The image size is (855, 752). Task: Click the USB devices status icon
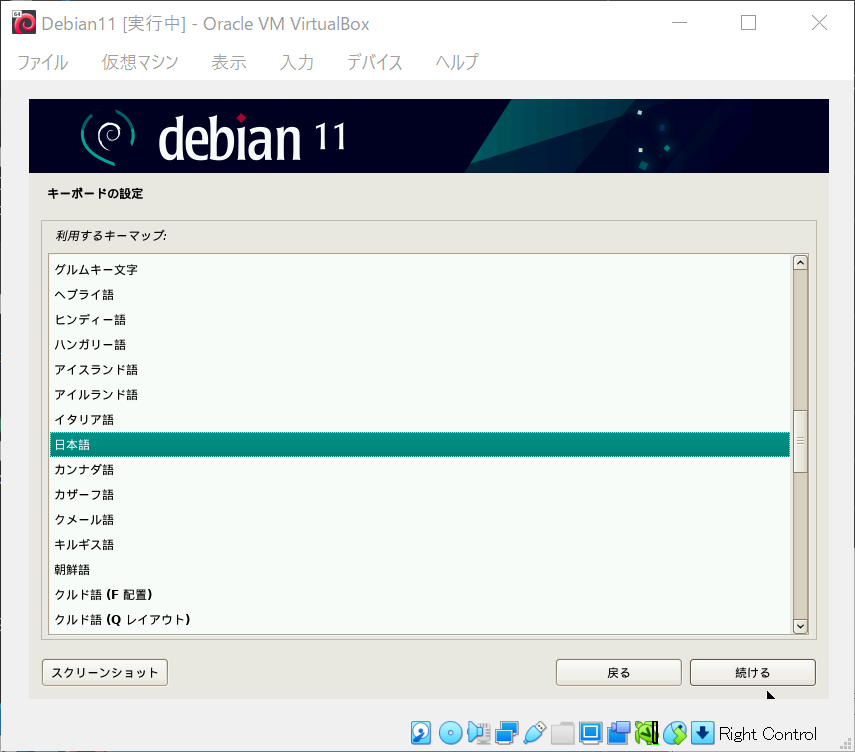click(x=534, y=733)
